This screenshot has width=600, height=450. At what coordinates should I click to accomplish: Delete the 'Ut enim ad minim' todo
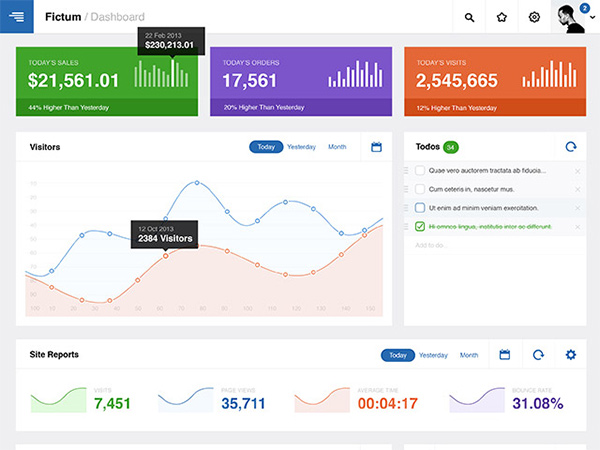point(577,208)
